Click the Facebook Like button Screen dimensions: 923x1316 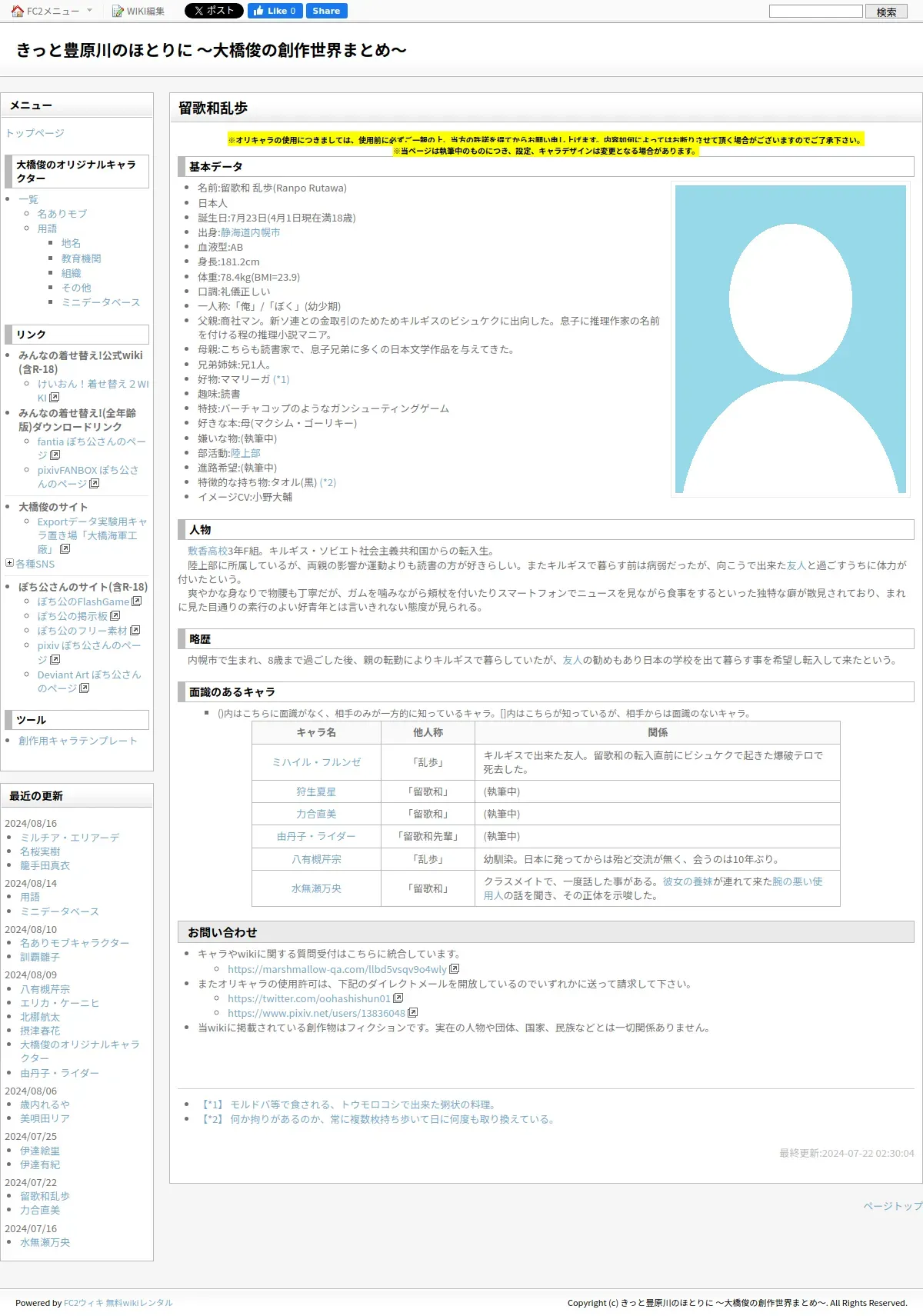pyautogui.click(x=275, y=11)
